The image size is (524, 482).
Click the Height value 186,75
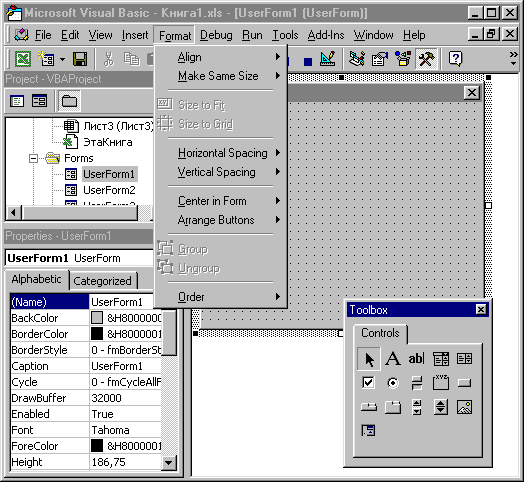(126, 462)
